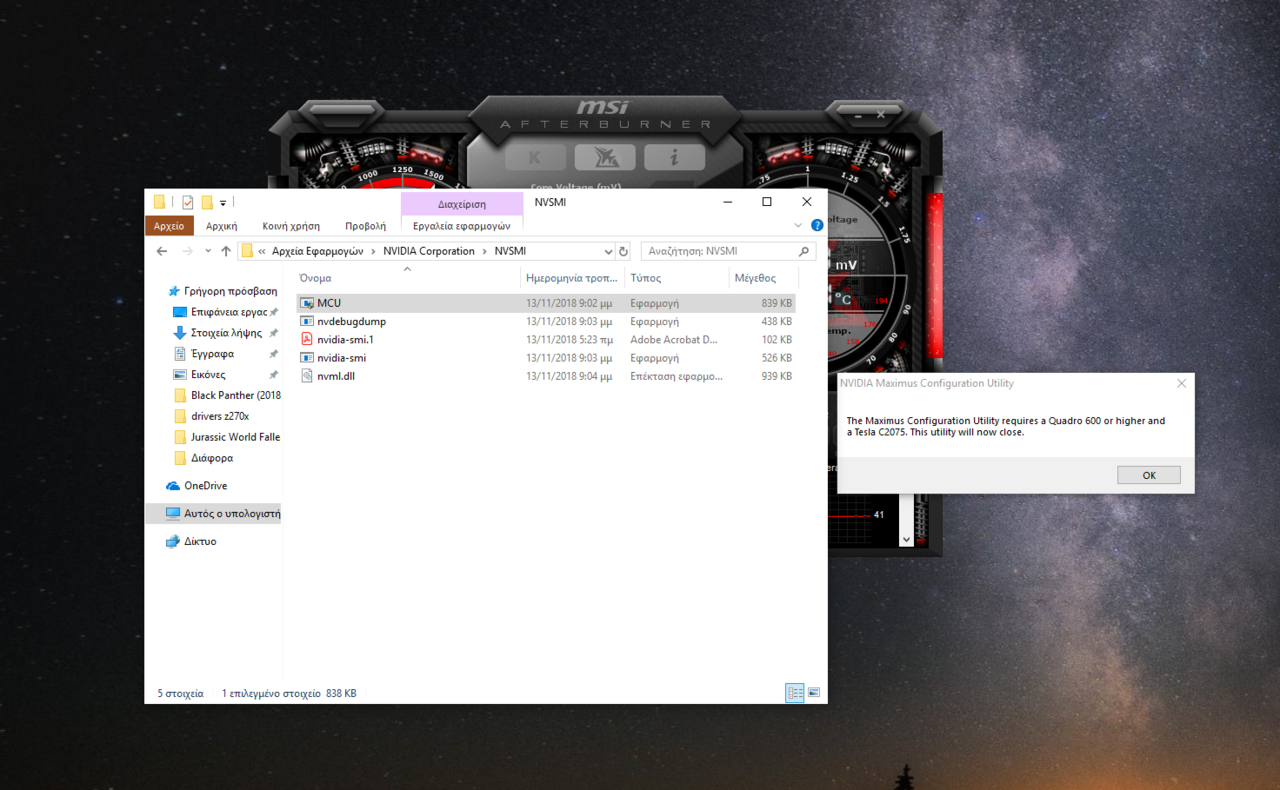
Task: Refresh the NVSMI folder
Action: 624,251
